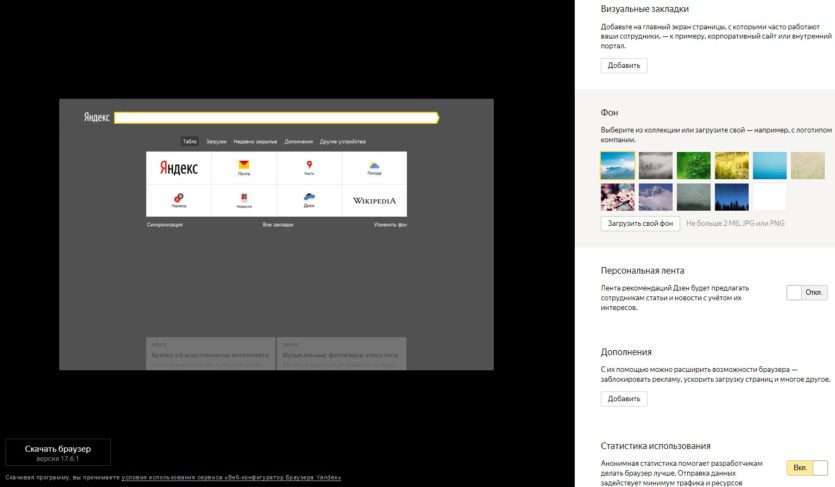
Task: Select the pink blossom flowers background
Action: (618, 197)
